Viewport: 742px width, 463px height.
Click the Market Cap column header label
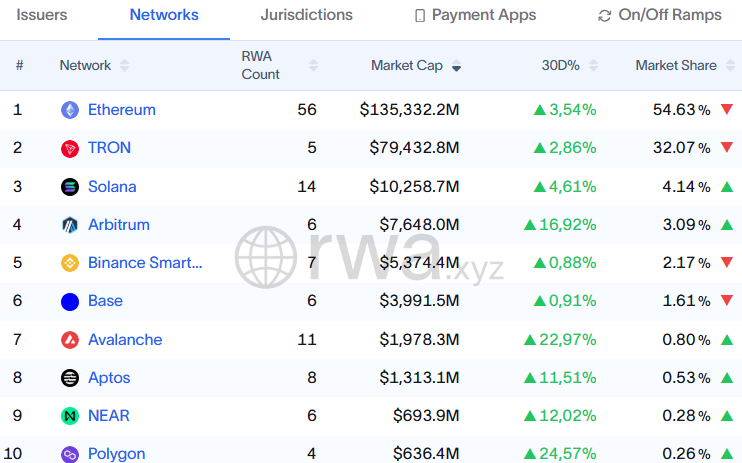pyautogui.click(x=407, y=65)
